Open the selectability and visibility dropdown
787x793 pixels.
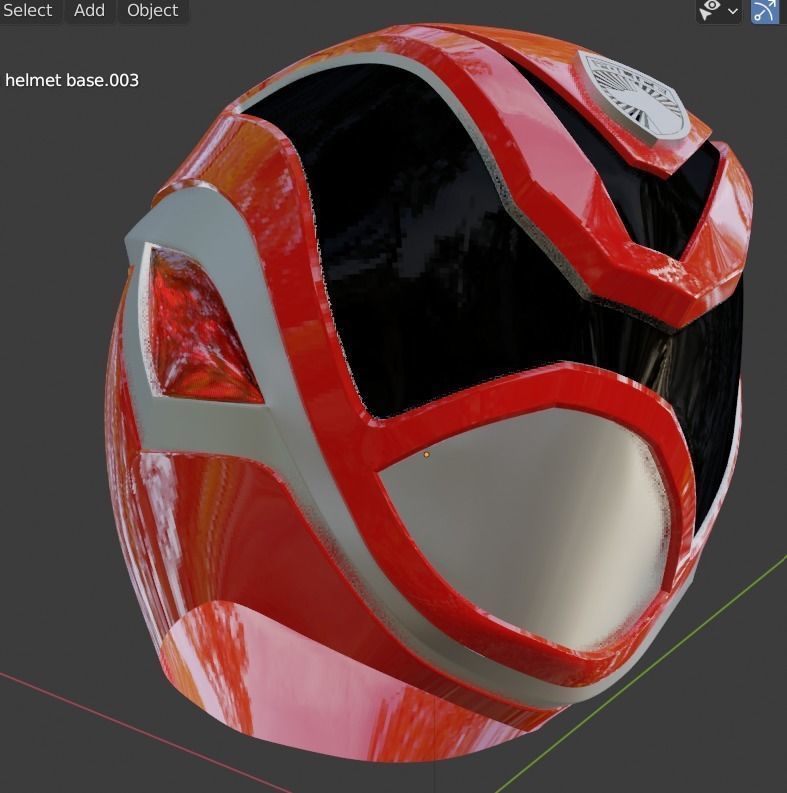(x=719, y=10)
